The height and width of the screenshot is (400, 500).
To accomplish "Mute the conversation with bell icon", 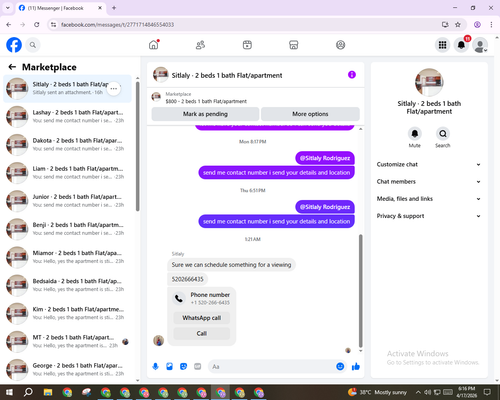I will tap(415, 134).
